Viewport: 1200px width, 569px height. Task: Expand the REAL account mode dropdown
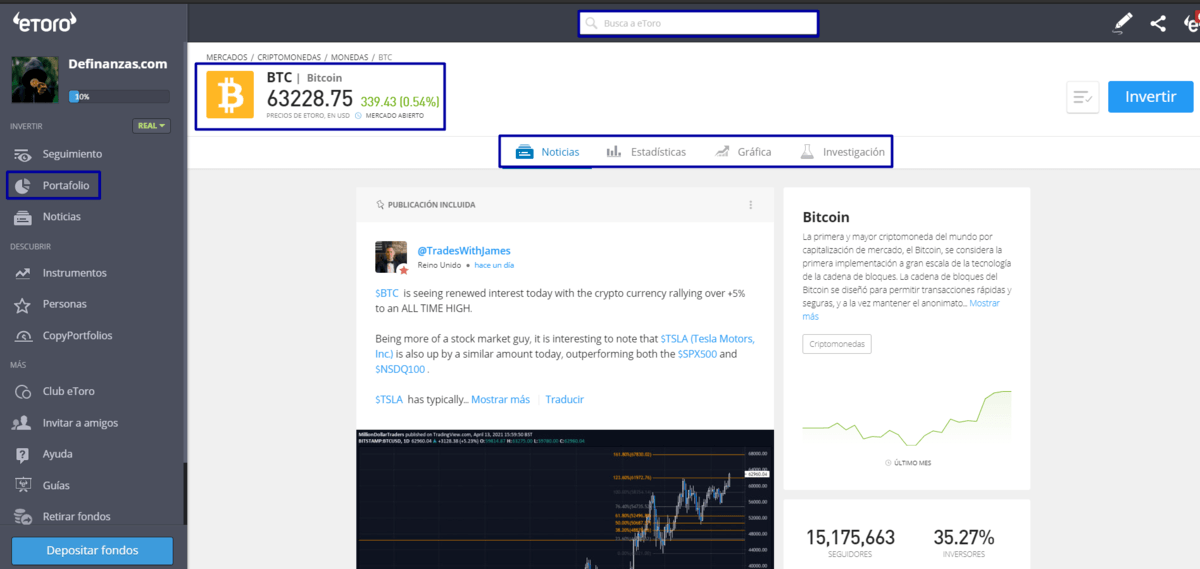pos(151,126)
